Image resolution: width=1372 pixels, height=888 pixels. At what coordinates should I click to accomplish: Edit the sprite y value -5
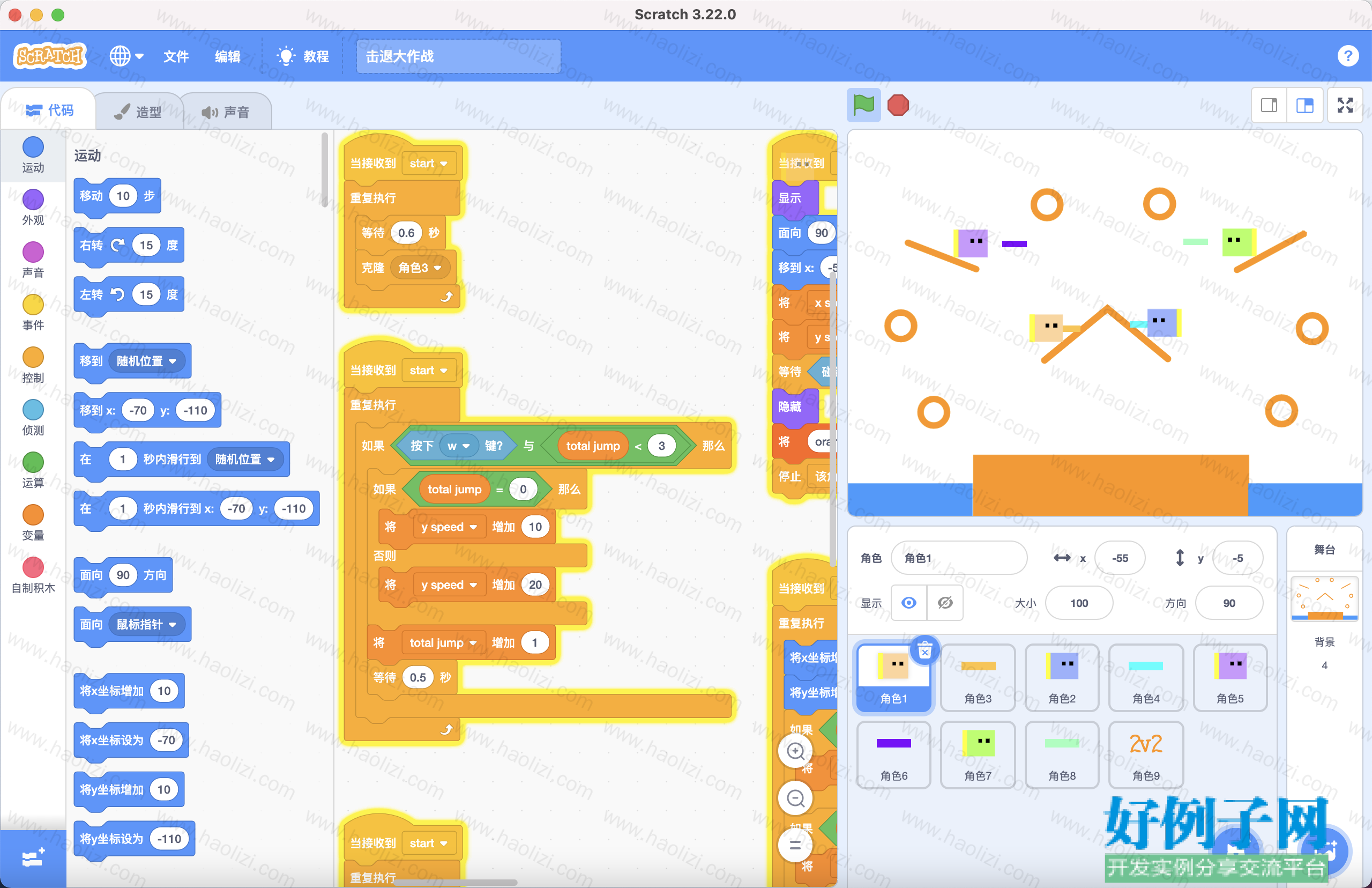click(x=1237, y=558)
